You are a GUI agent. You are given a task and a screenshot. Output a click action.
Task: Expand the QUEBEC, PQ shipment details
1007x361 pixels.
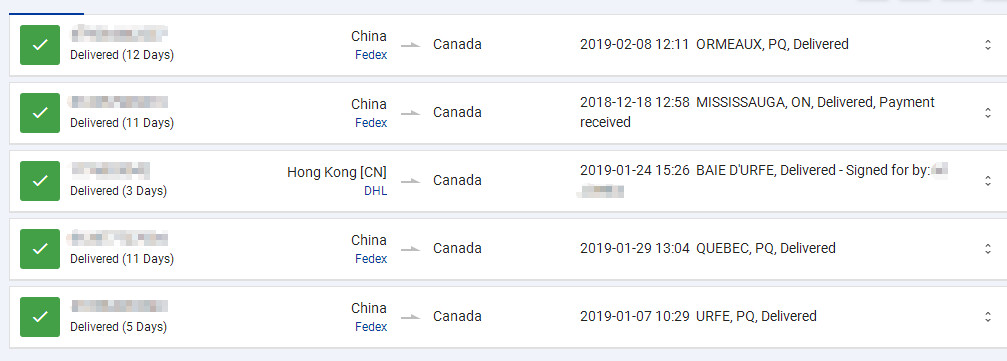[988, 249]
